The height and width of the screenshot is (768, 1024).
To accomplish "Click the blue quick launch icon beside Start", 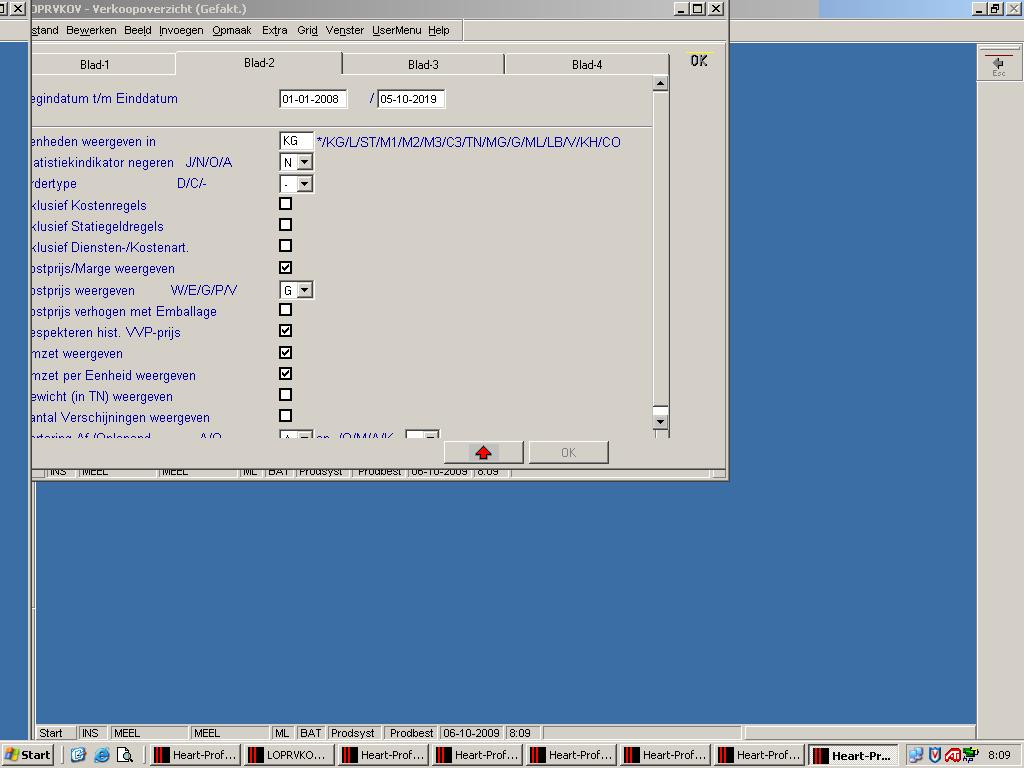I will pyautogui.click(x=78, y=755).
